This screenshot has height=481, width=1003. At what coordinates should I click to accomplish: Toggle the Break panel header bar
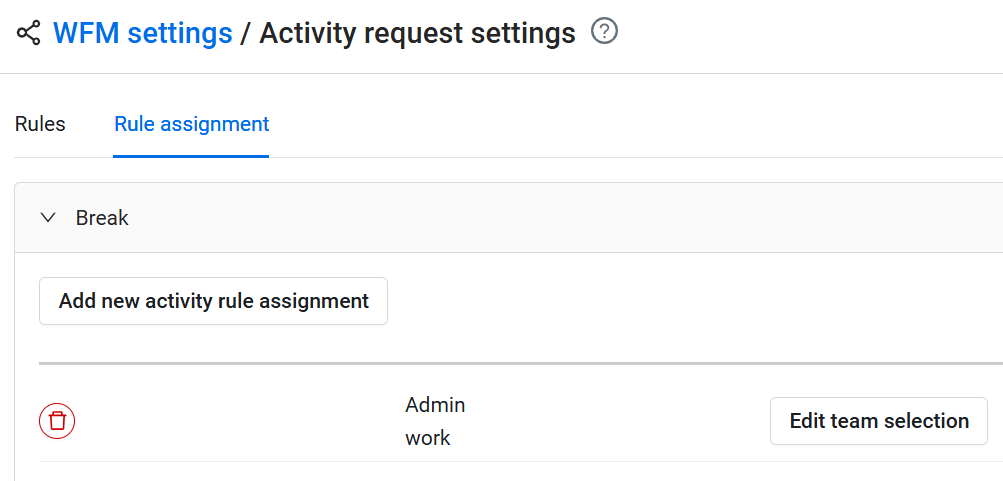pos(500,218)
